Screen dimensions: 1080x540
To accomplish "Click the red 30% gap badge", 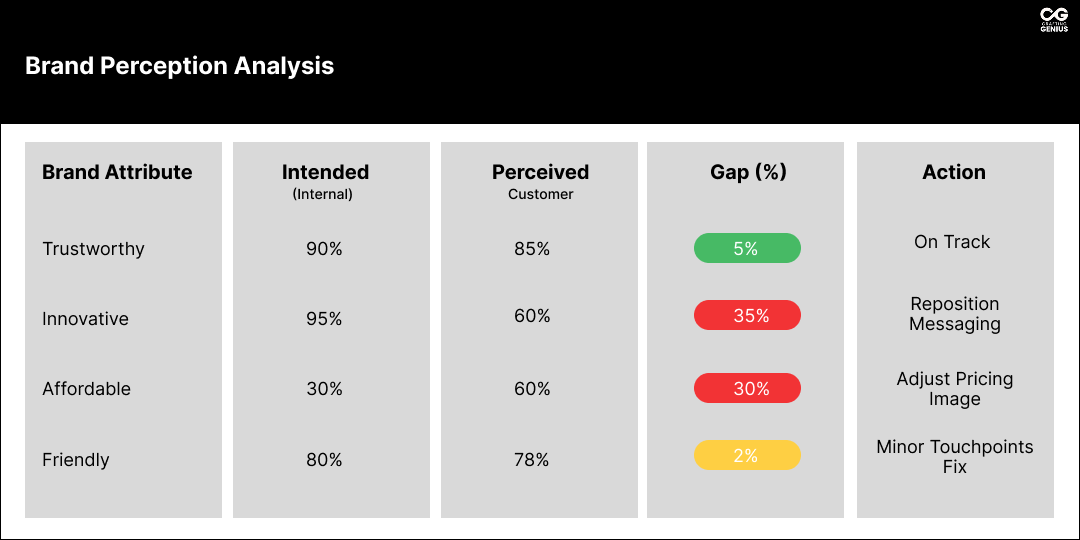I will tap(747, 388).
